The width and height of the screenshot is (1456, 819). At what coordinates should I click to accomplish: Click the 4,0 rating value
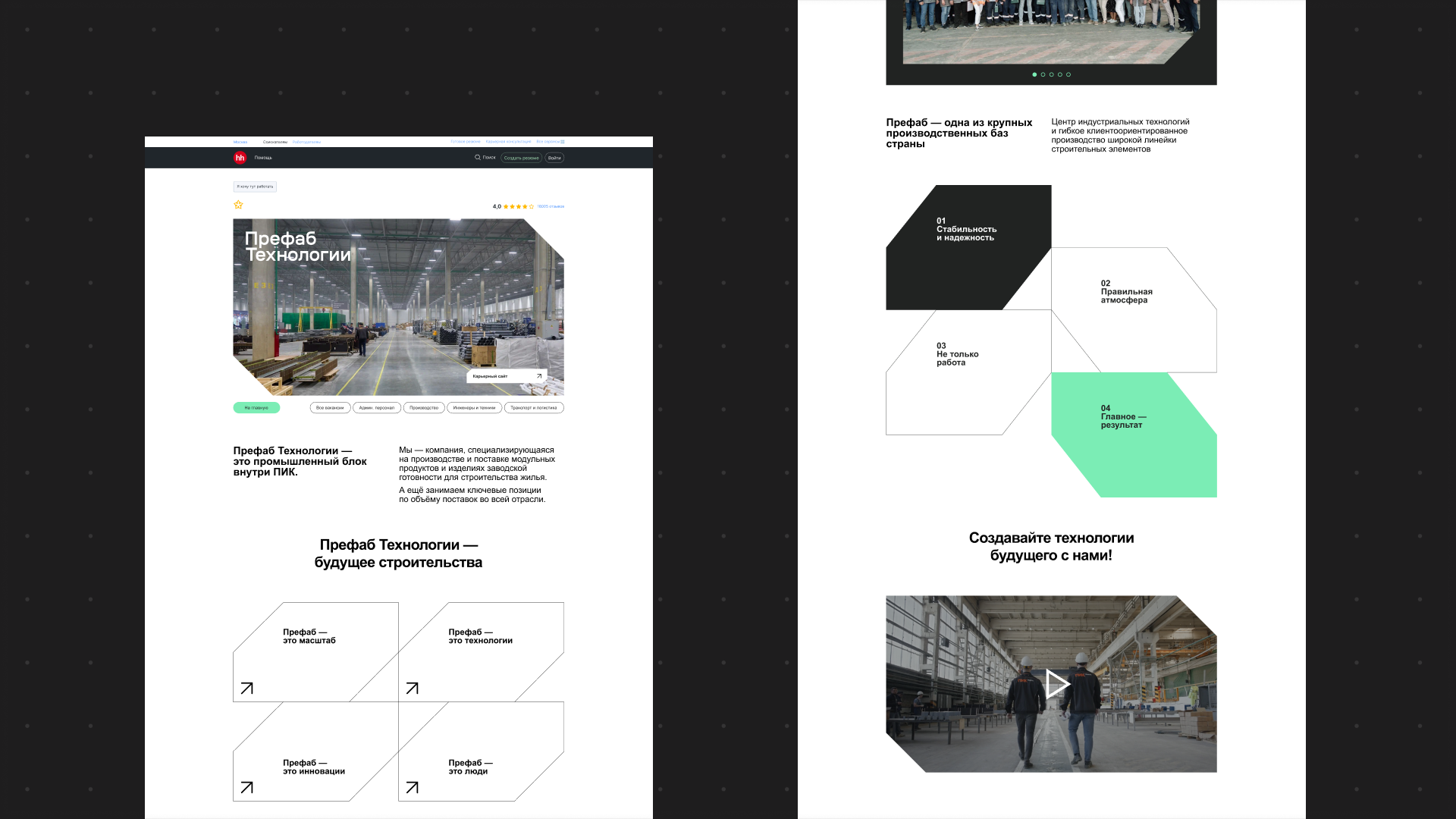tap(497, 206)
